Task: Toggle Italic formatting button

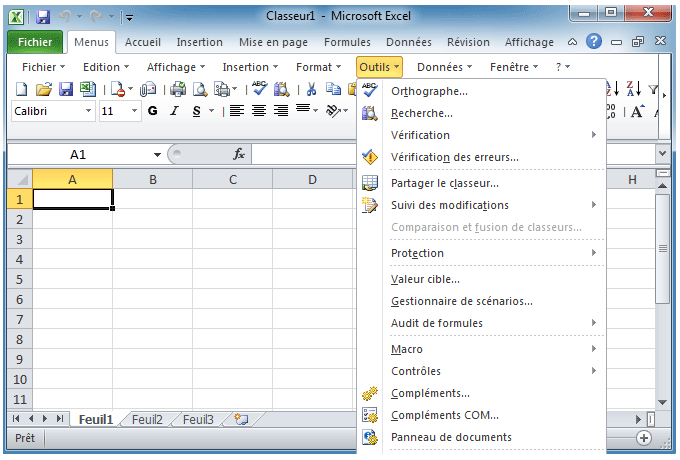Action: [174, 111]
